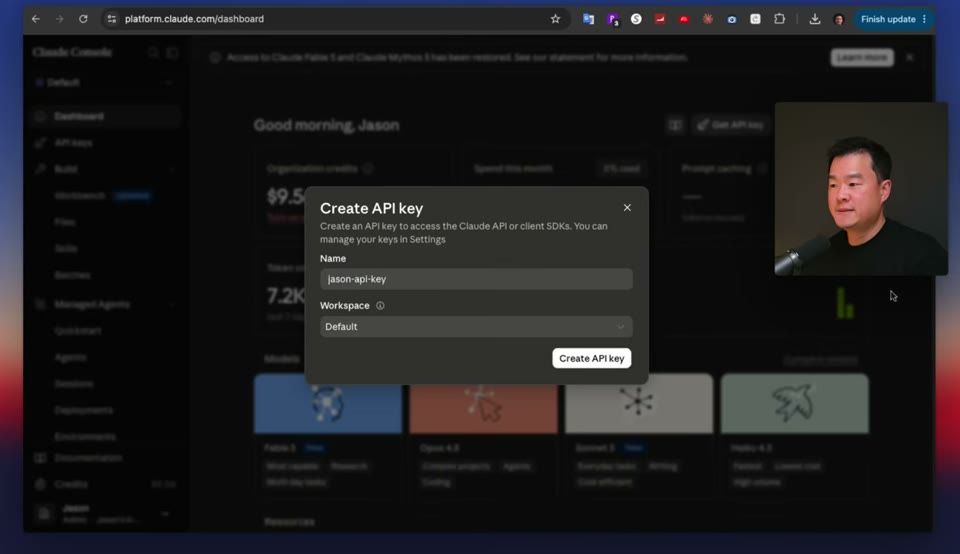Image resolution: width=960 pixels, height=554 pixels.
Task: Go back in the browser
Action: tap(36, 19)
